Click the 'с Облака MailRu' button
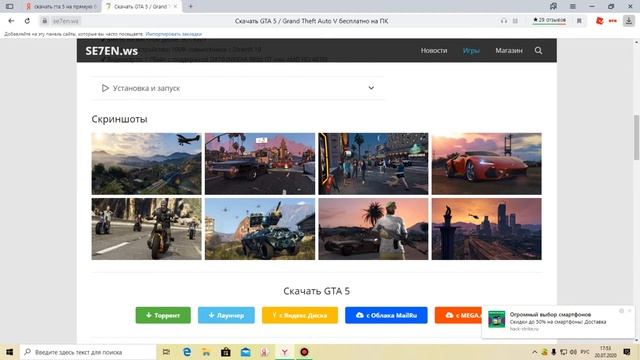The height and width of the screenshot is (360, 640). pos(386,315)
